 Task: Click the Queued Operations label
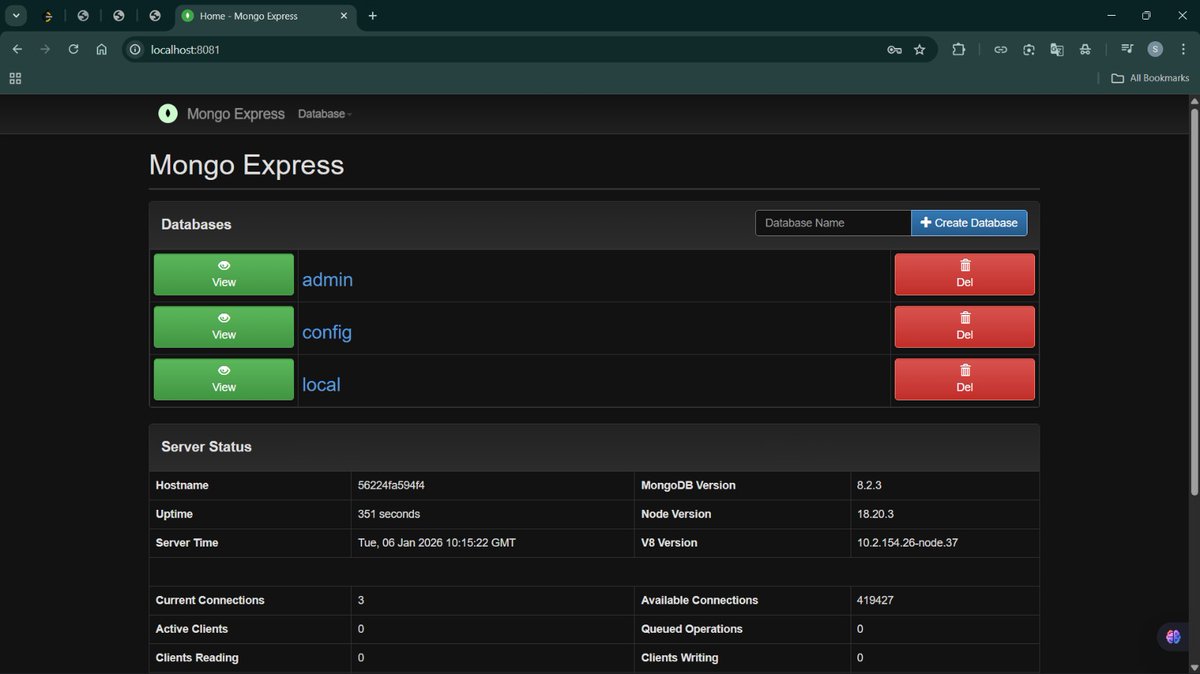pyautogui.click(x=692, y=629)
